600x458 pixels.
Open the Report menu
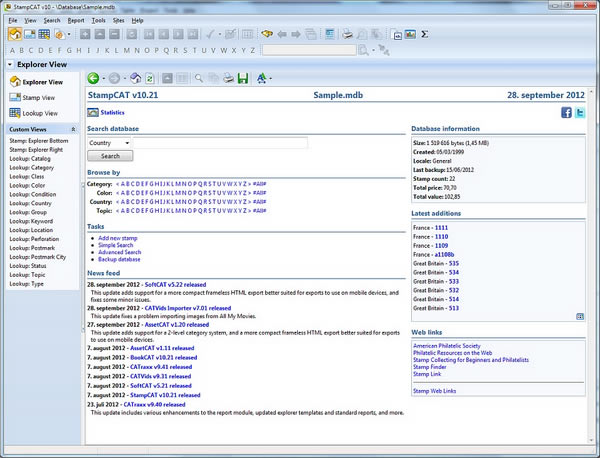[x=77, y=19]
